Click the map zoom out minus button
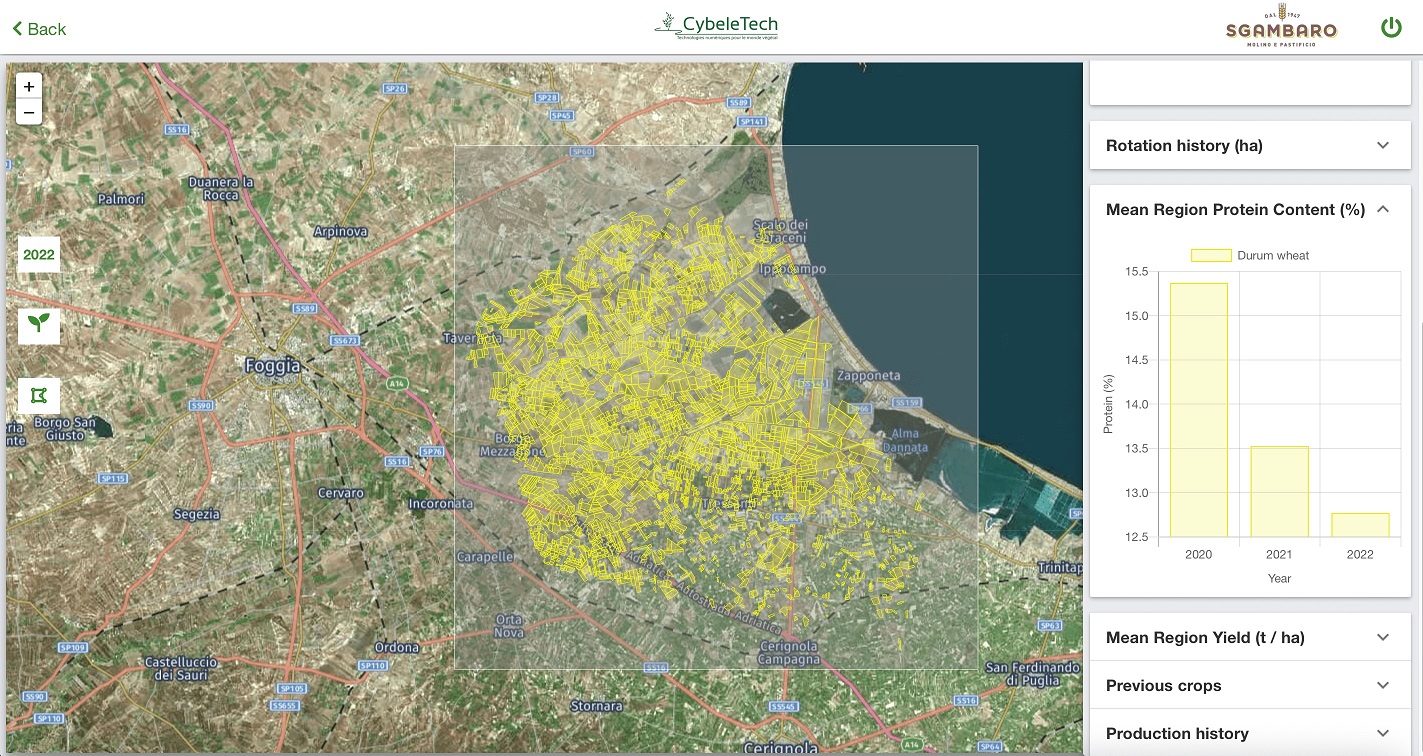The height and width of the screenshot is (756, 1423). pos(29,112)
